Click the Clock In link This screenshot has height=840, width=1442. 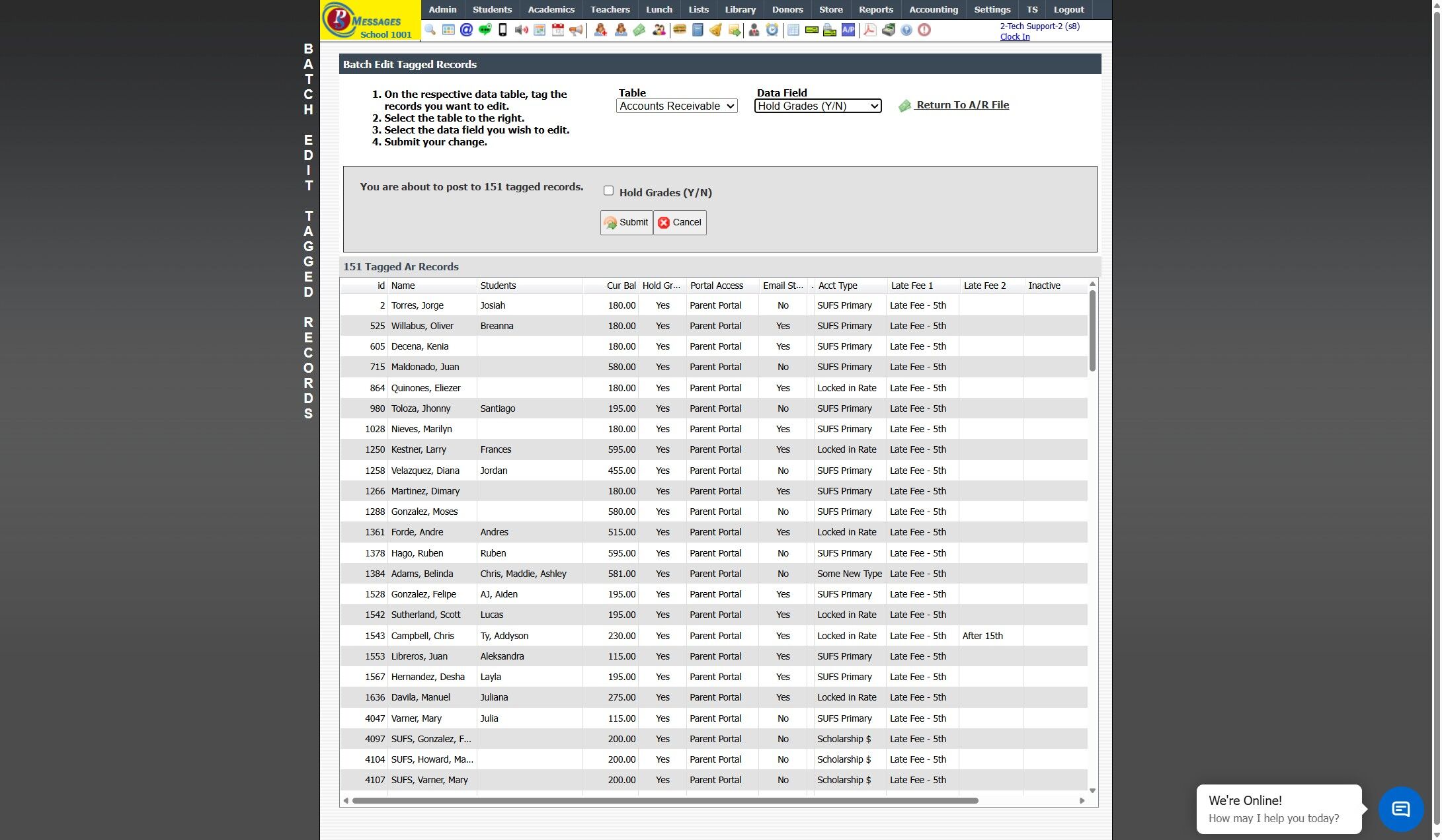pyautogui.click(x=1014, y=37)
